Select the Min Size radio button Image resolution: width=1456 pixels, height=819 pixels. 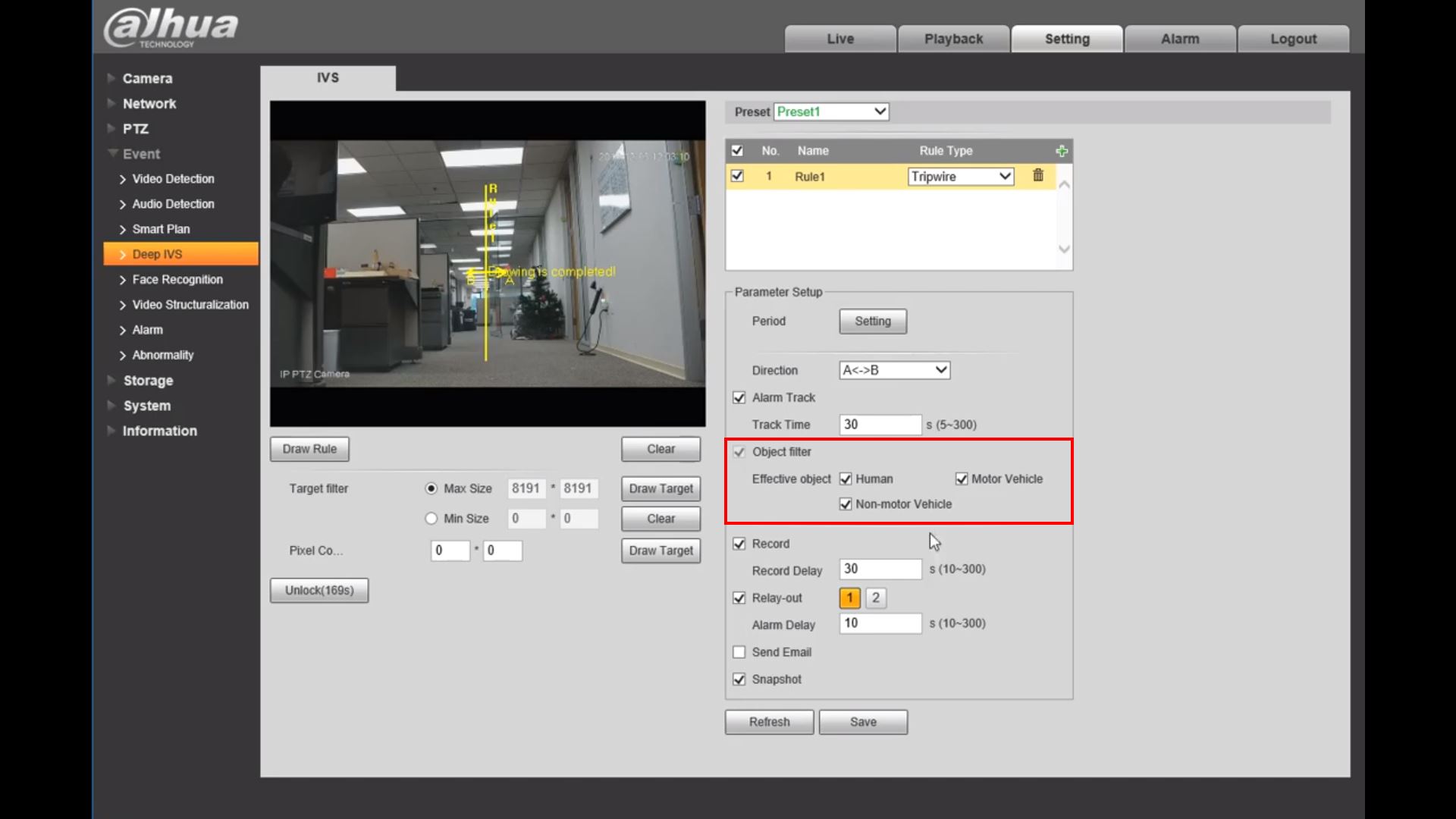click(431, 518)
